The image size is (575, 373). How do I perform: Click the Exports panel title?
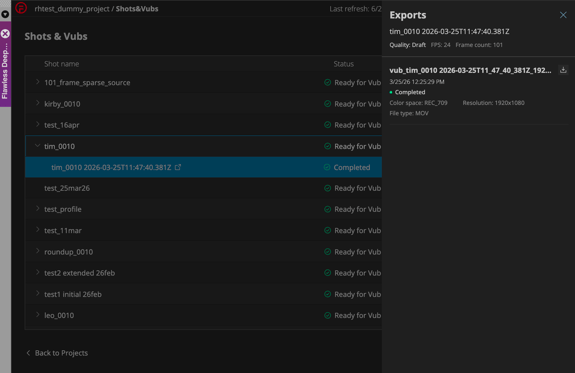pos(408,15)
